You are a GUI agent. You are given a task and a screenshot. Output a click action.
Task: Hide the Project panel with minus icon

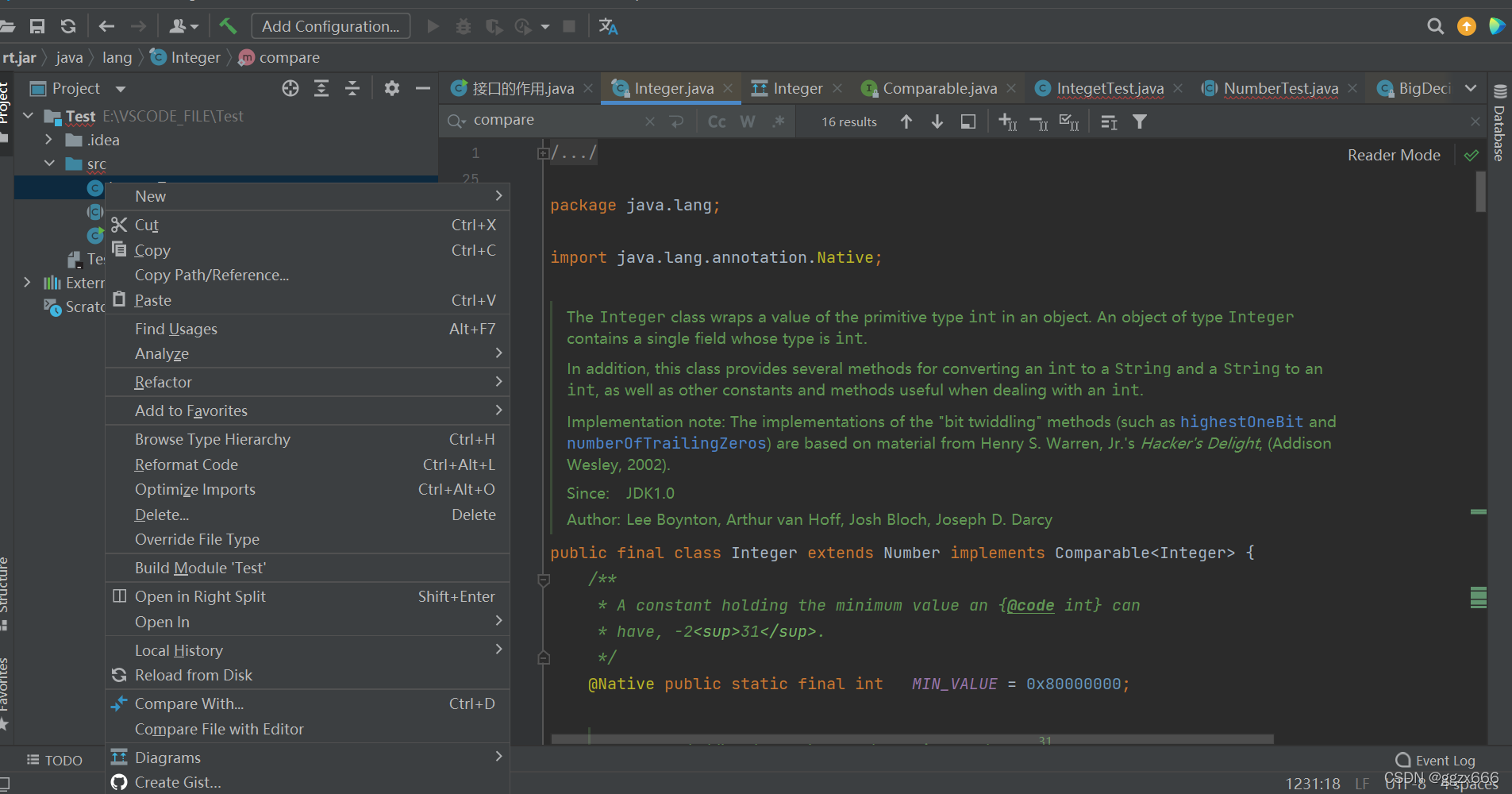(x=423, y=88)
